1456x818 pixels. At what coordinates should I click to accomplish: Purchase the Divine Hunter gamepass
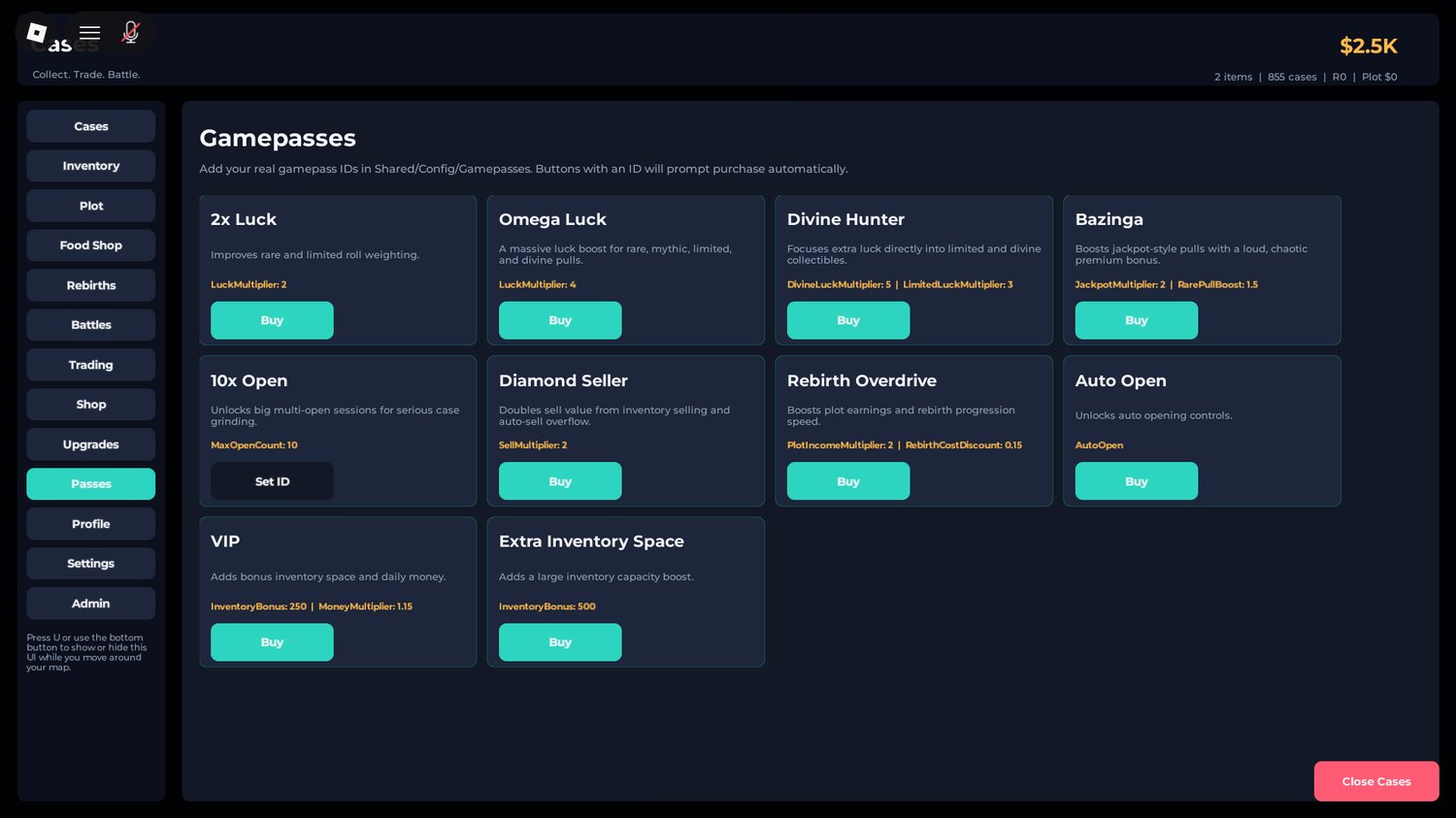coord(848,320)
